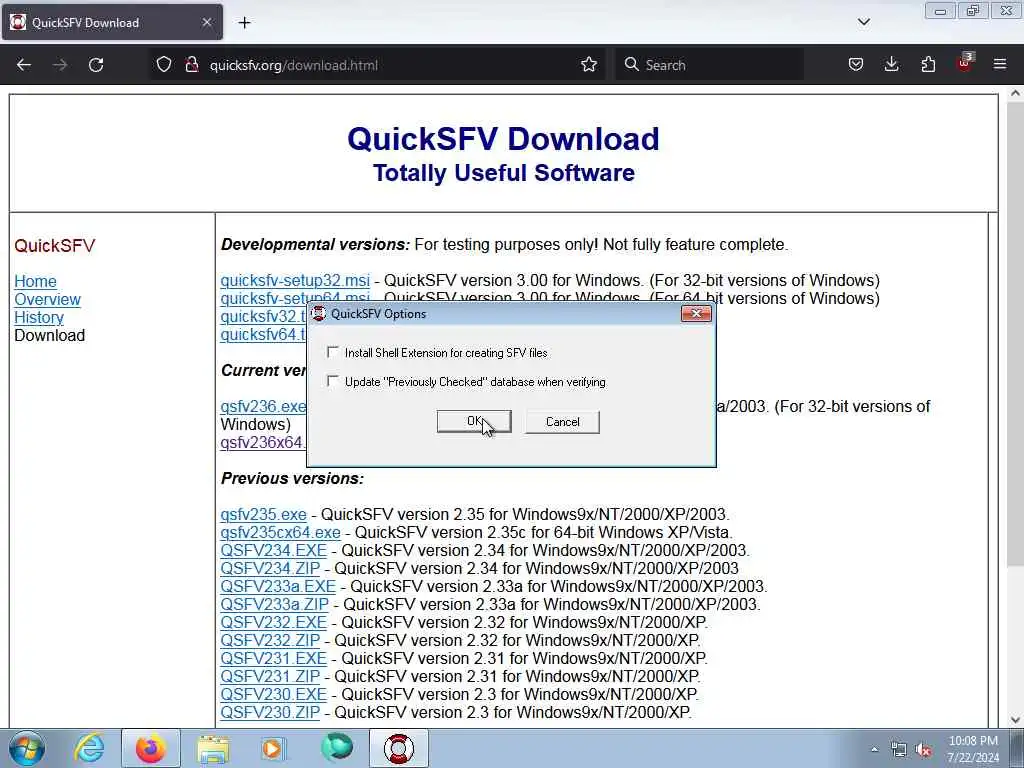This screenshot has height=768, width=1024.
Task: Open the Overview sidebar link
Action: click(x=47, y=299)
